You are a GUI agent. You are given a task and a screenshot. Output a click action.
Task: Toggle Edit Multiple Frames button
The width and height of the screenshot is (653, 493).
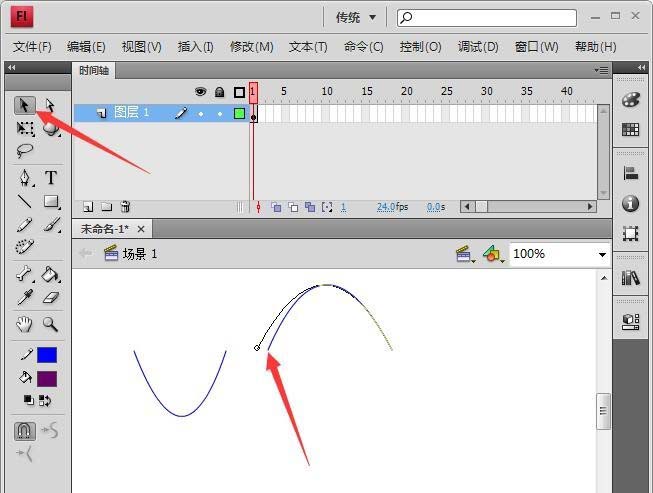[x=310, y=207]
